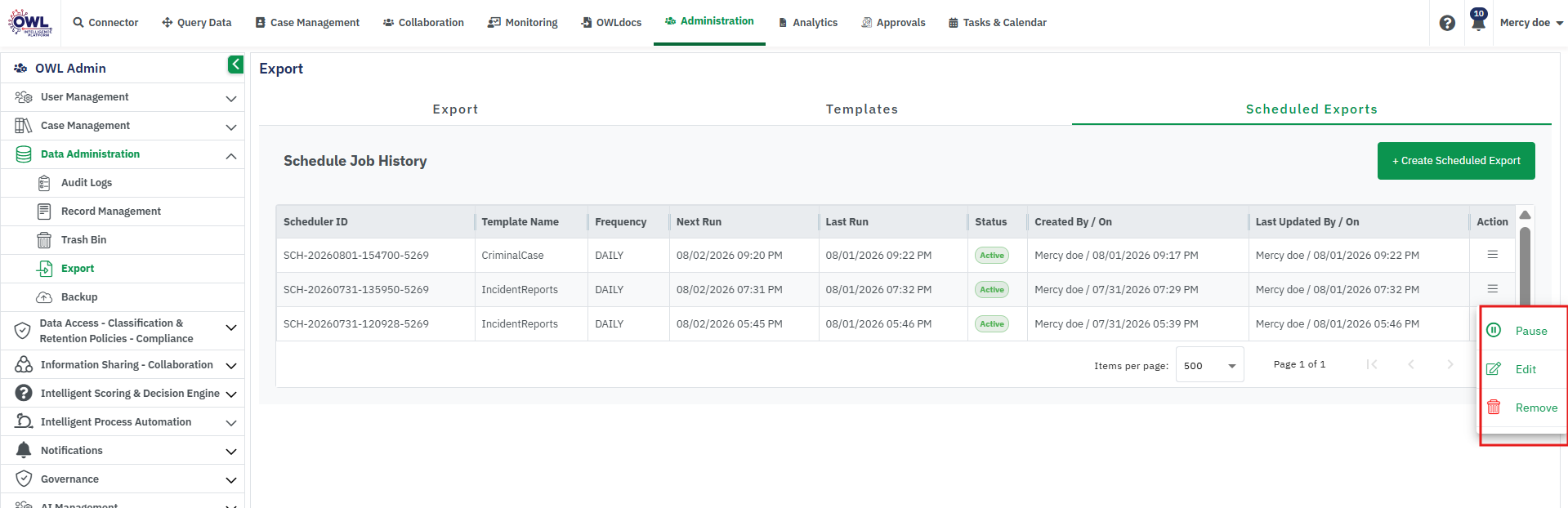
Task: Expand Data Access Classification chevron
Action: pos(231,328)
